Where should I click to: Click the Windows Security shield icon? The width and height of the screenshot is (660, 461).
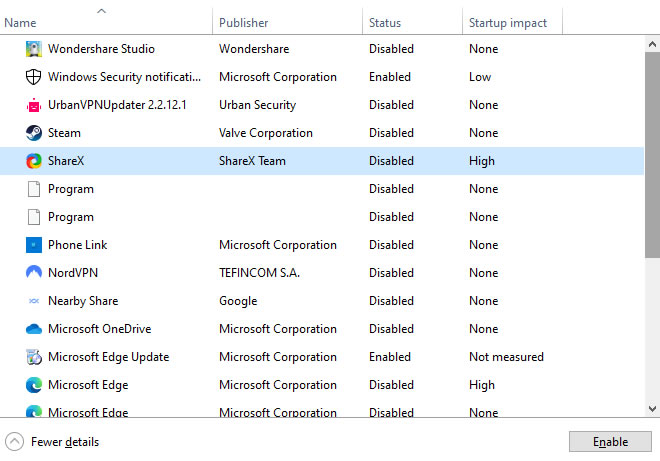click(34, 77)
